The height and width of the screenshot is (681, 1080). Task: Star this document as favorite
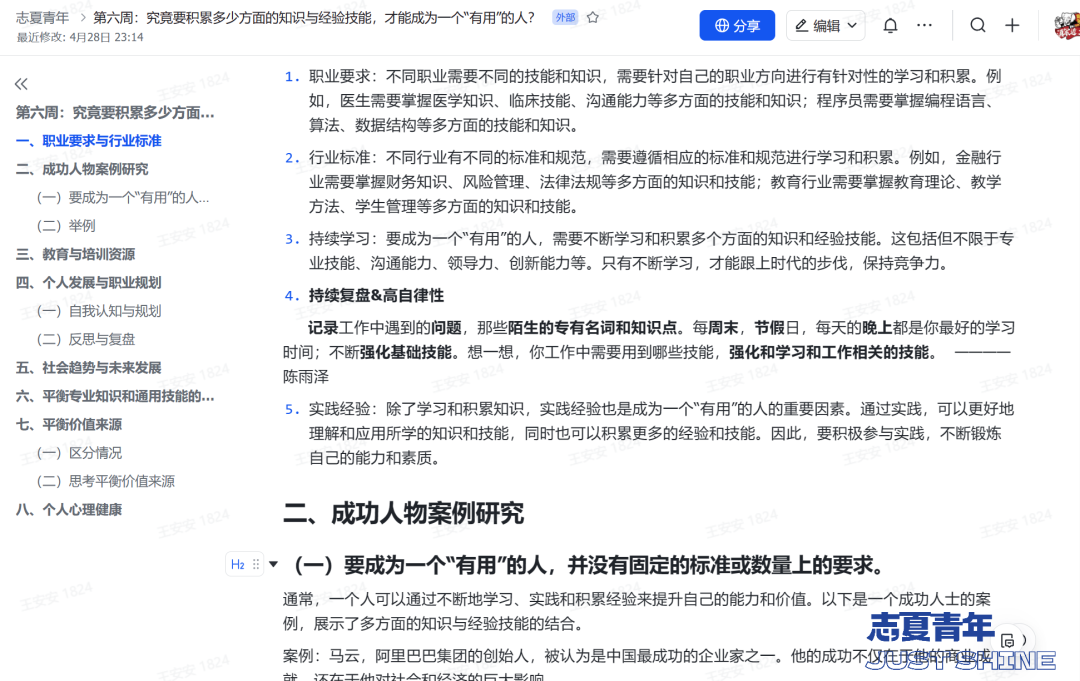(592, 18)
